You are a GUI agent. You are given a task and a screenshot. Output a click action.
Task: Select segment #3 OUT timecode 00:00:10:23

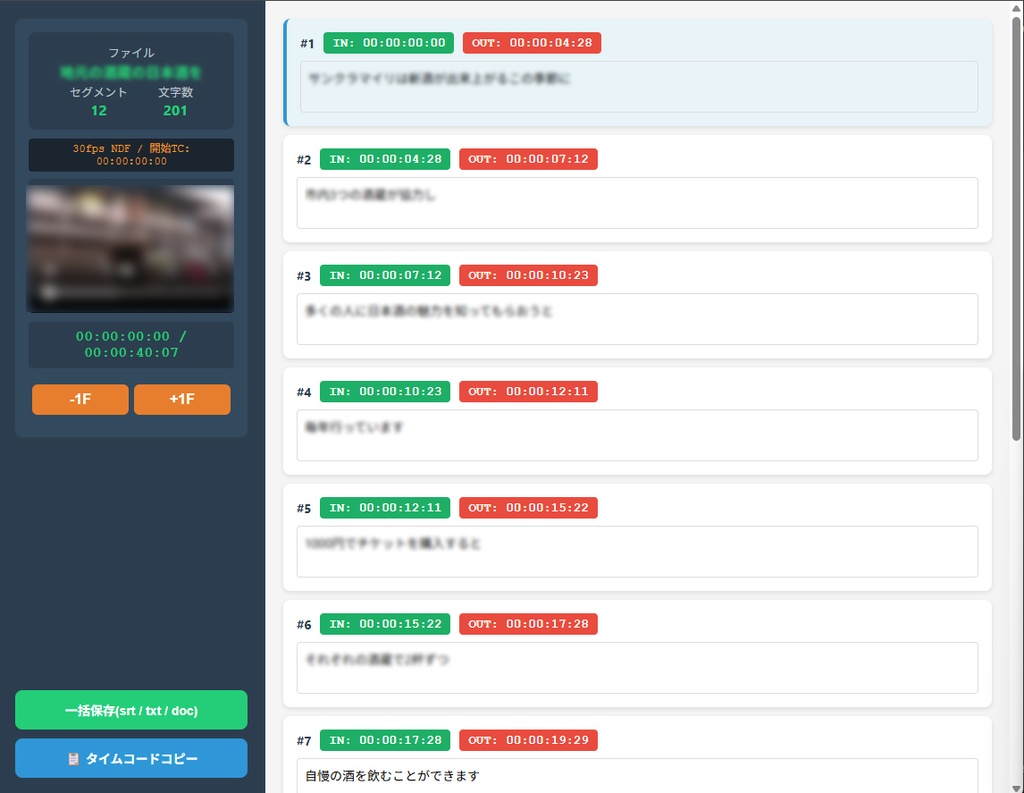tap(528, 276)
